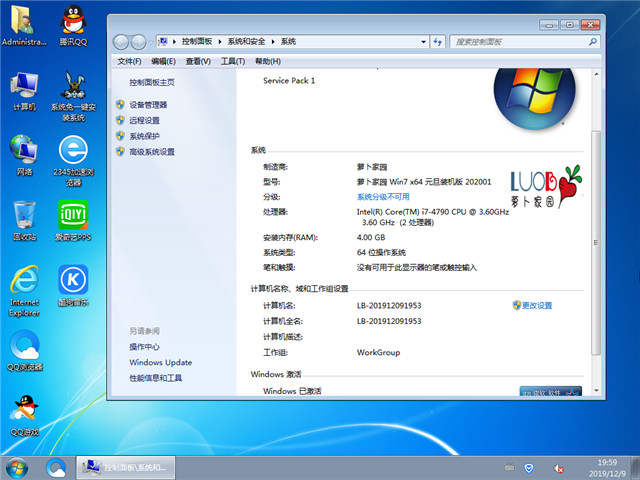The width and height of the screenshot is (640, 480).
Task: Click the muted volume tray icon
Action: tap(558, 468)
